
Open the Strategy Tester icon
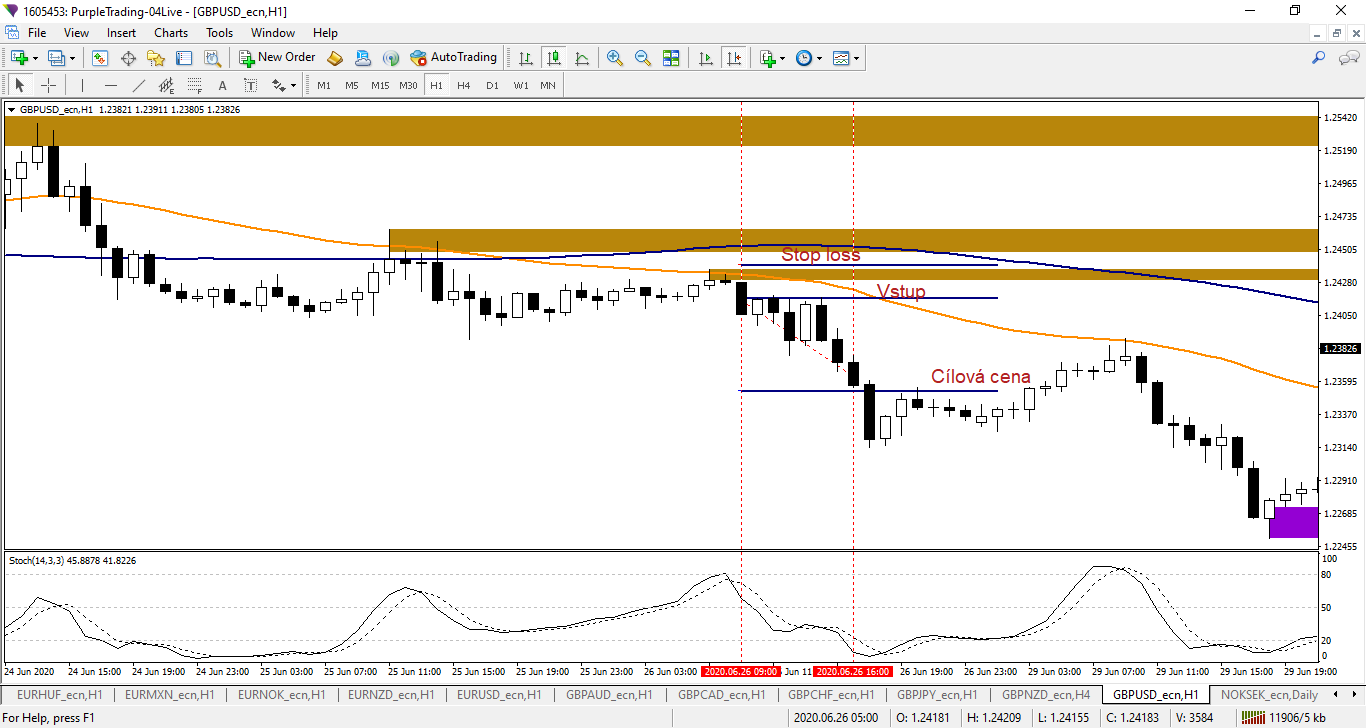212,58
